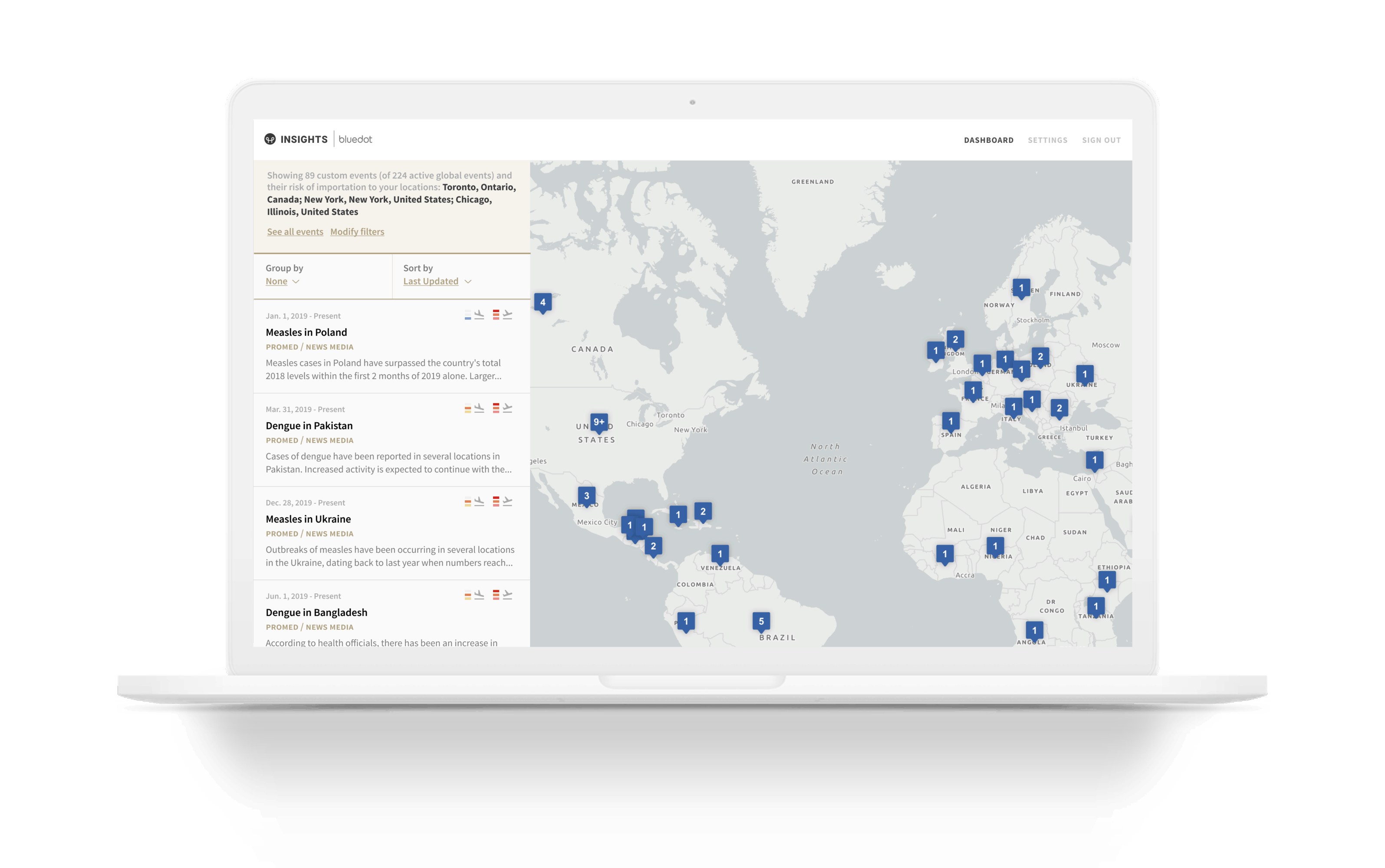Viewport: 1385px width, 868px height.
Task: Click the Chicago label on the map
Action: tap(640, 424)
